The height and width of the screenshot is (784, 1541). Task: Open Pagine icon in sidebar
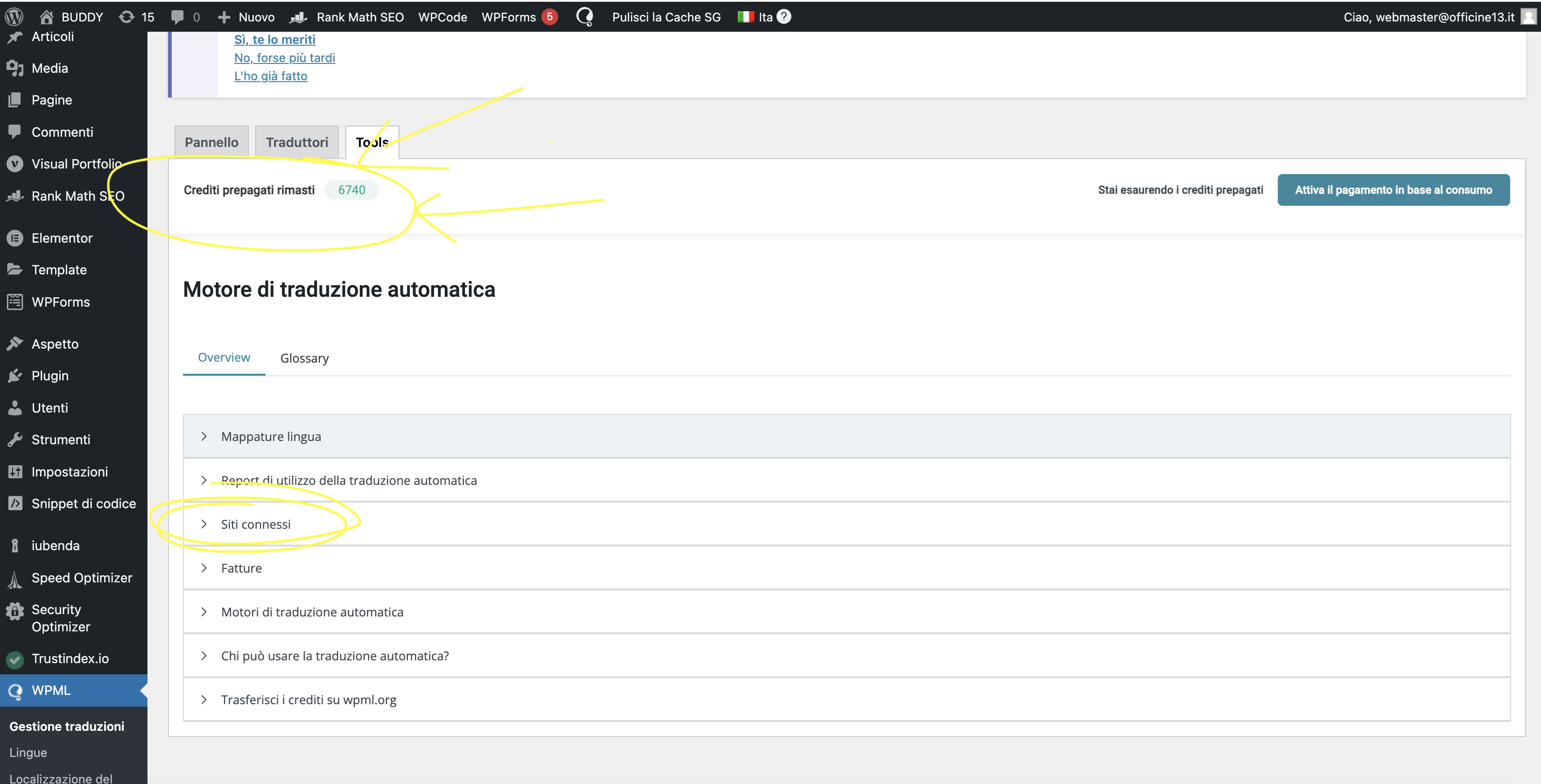click(x=15, y=100)
